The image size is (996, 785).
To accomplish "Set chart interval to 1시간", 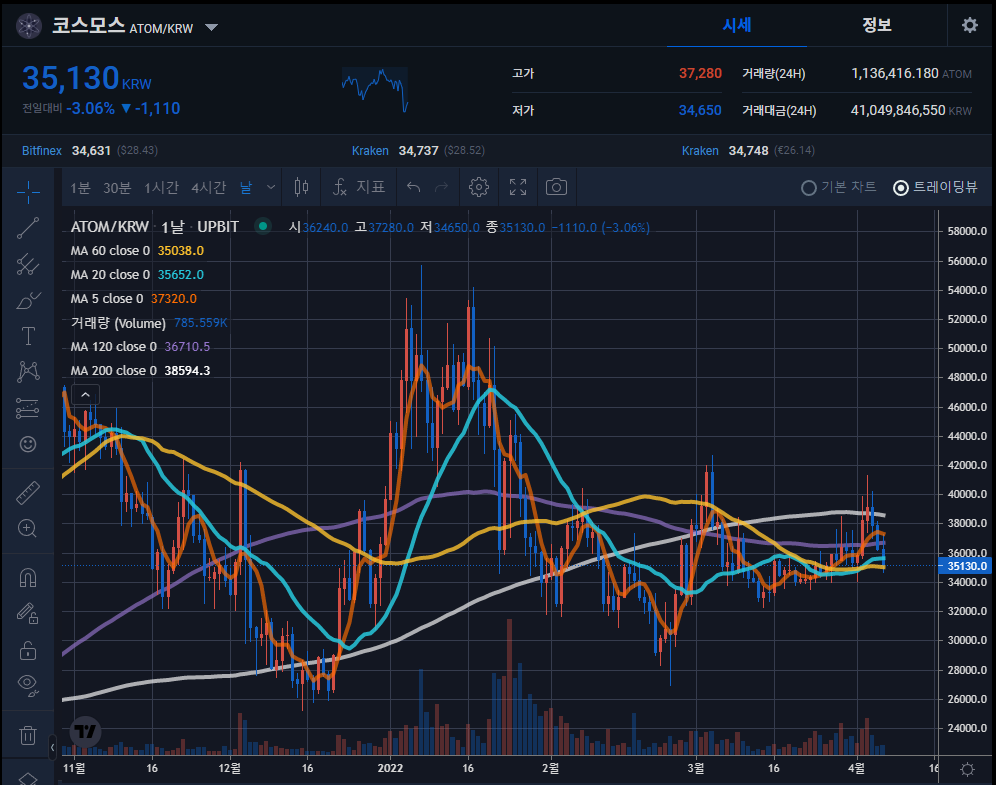I will click(161, 187).
